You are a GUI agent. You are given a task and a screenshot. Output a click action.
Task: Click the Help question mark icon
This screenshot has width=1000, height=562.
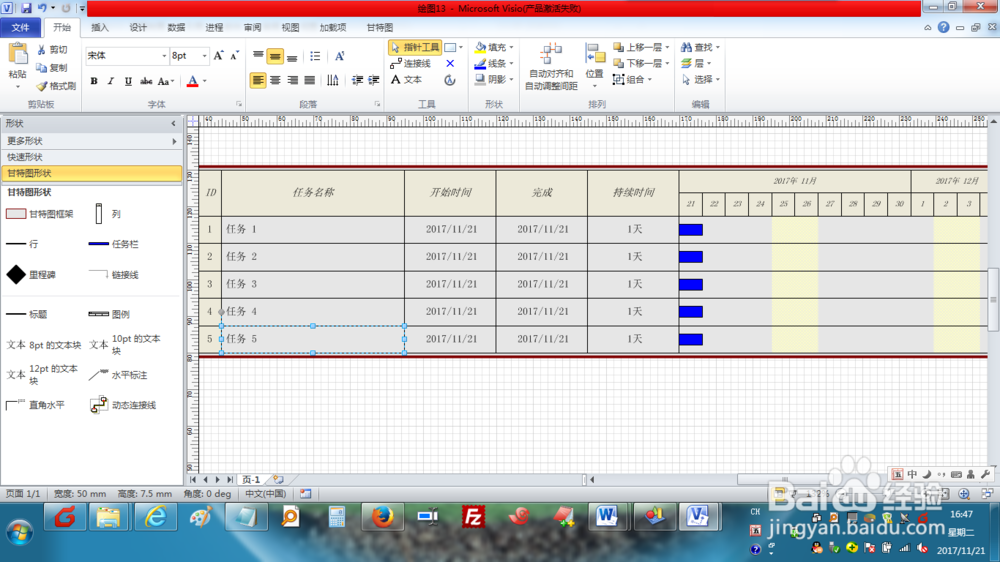point(943,27)
